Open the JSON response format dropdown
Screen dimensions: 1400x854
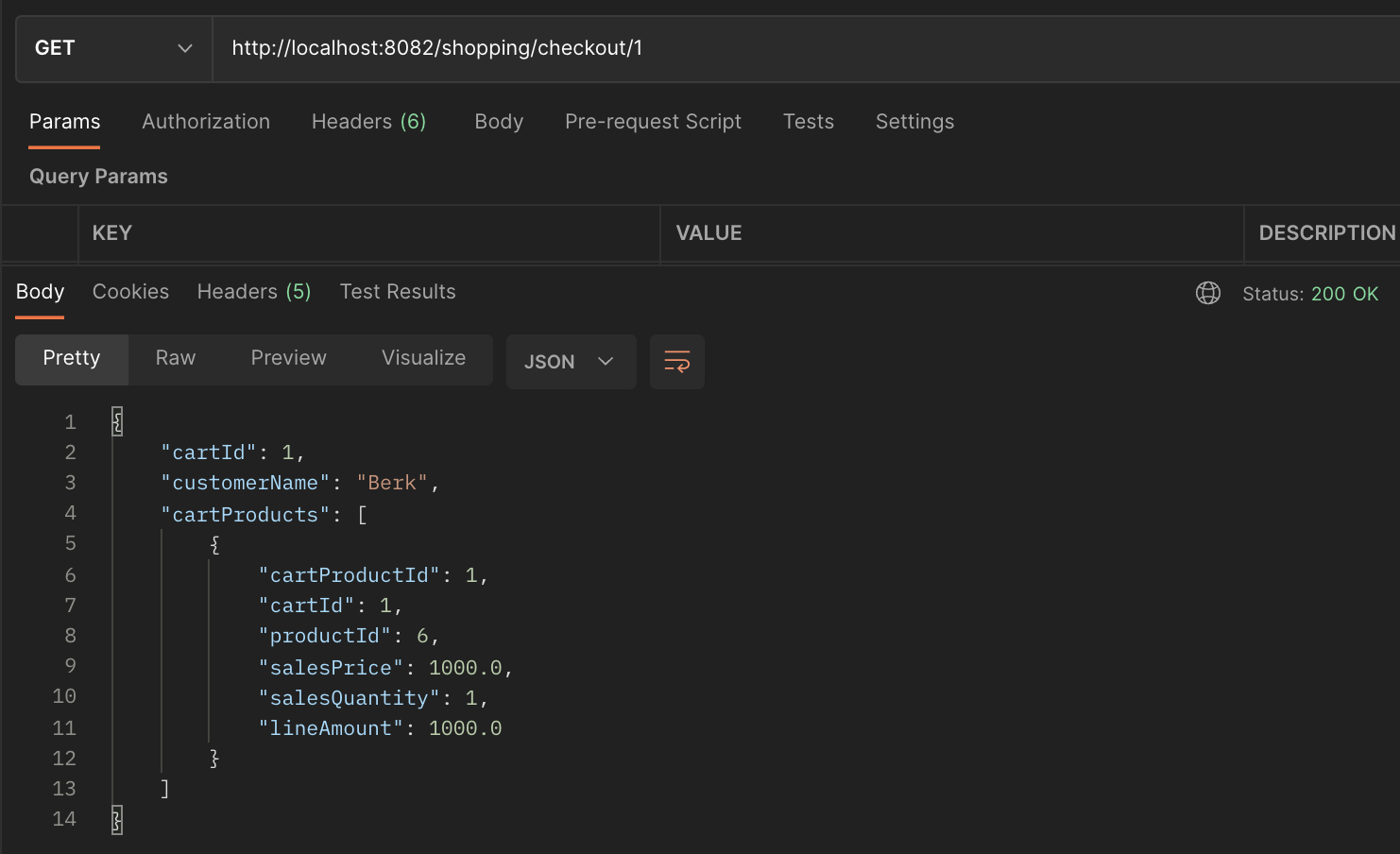[571, 361]
